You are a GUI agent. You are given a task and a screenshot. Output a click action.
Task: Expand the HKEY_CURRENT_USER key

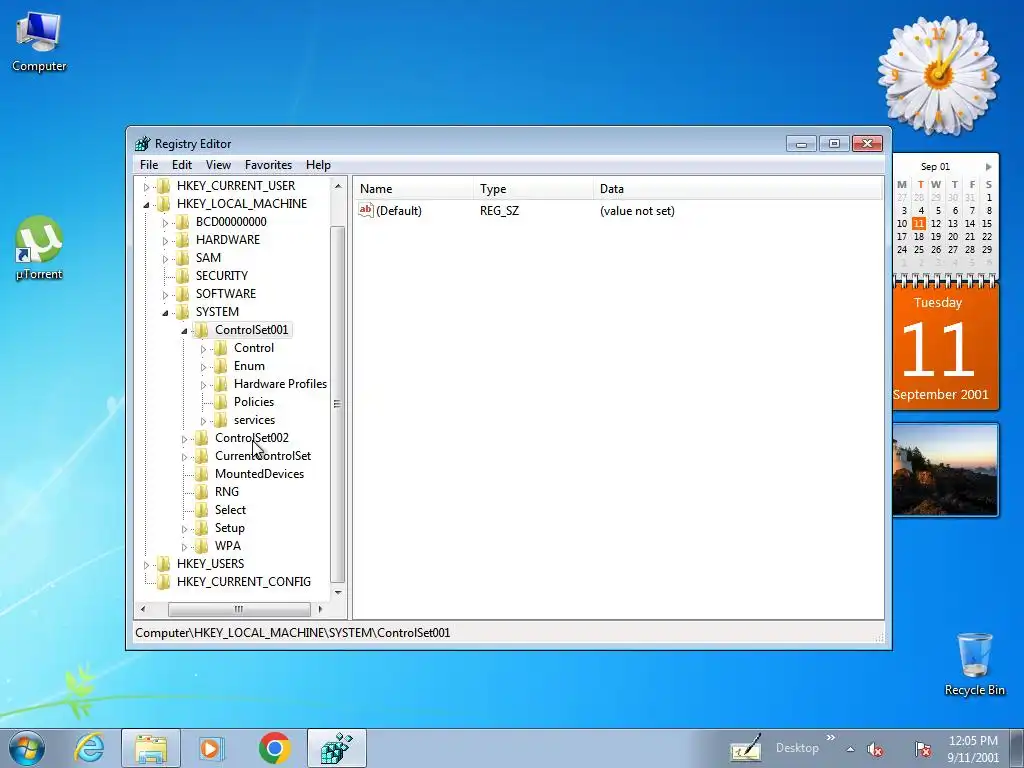click(x=146, y=187)
